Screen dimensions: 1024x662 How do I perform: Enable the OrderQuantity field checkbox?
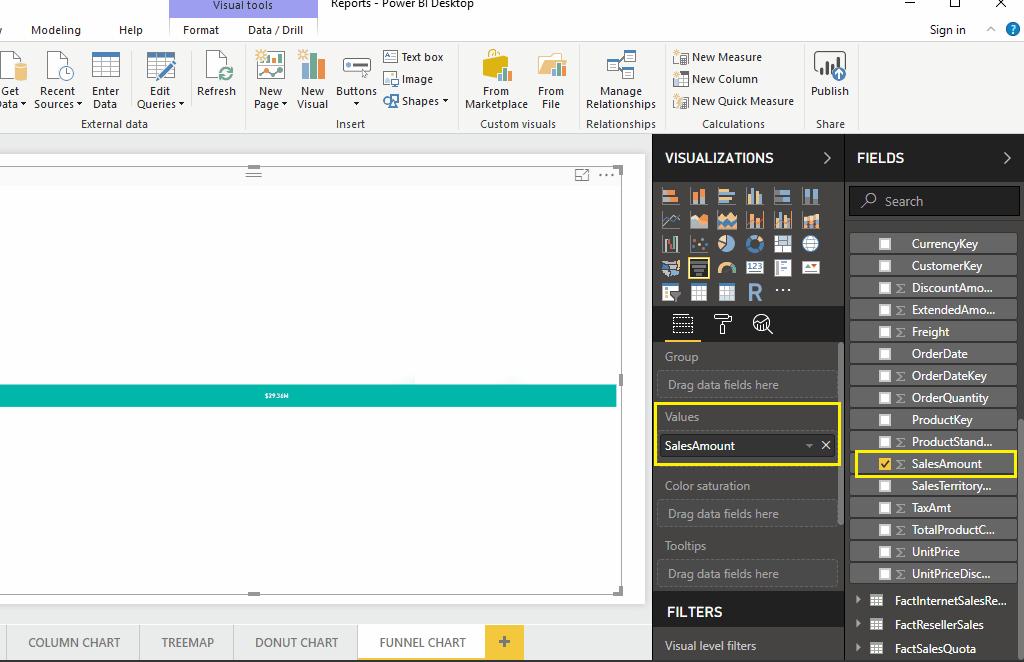click(x=884, y=398)
